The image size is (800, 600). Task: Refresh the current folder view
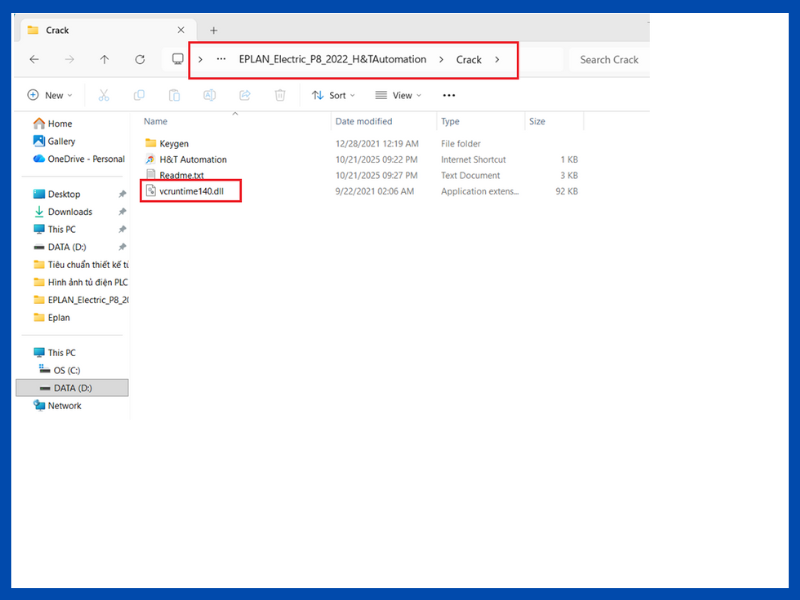(x=139, y=59)
